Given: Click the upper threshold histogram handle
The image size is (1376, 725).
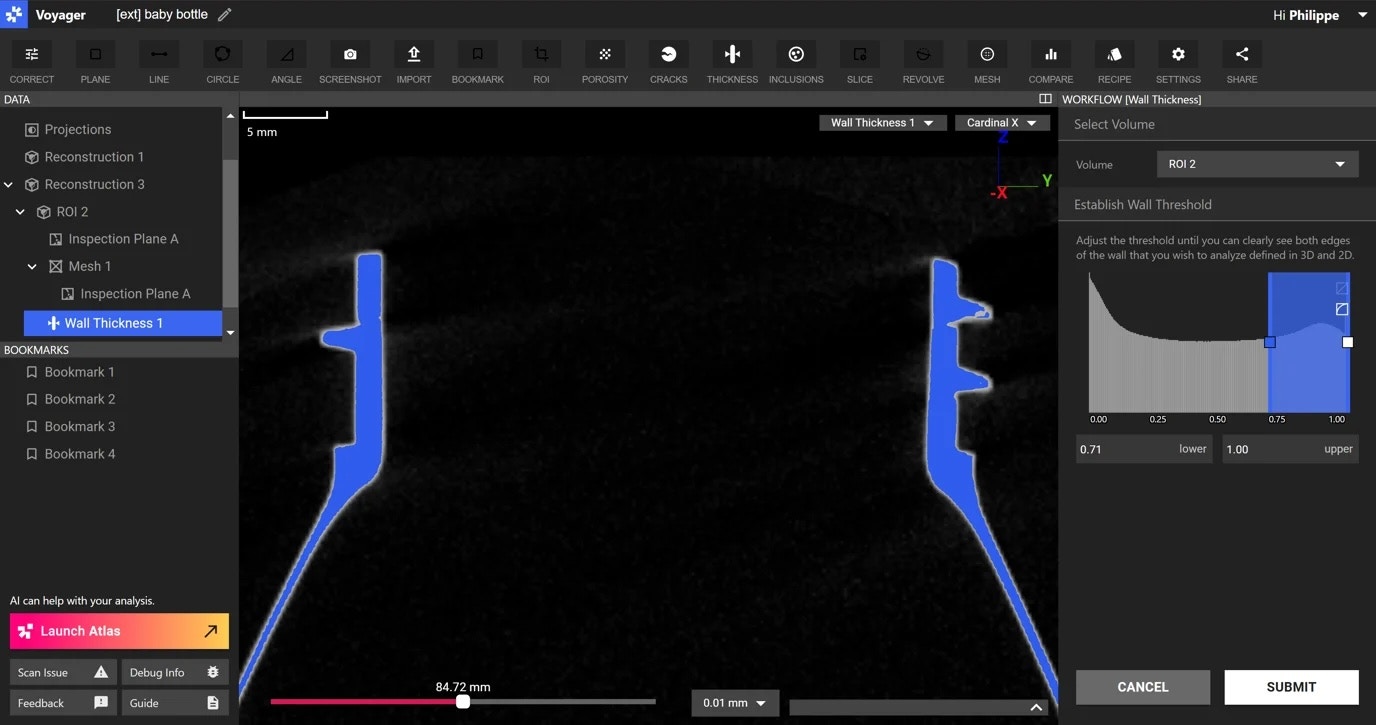Looking at the screenshot, I should pos(1348,342).
